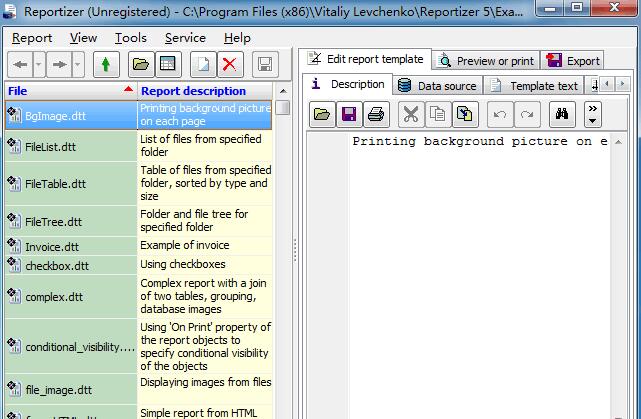Screen dimensions: 641x419
Task: Click the 'Folder and file tree' description cell
Action: 205,221
